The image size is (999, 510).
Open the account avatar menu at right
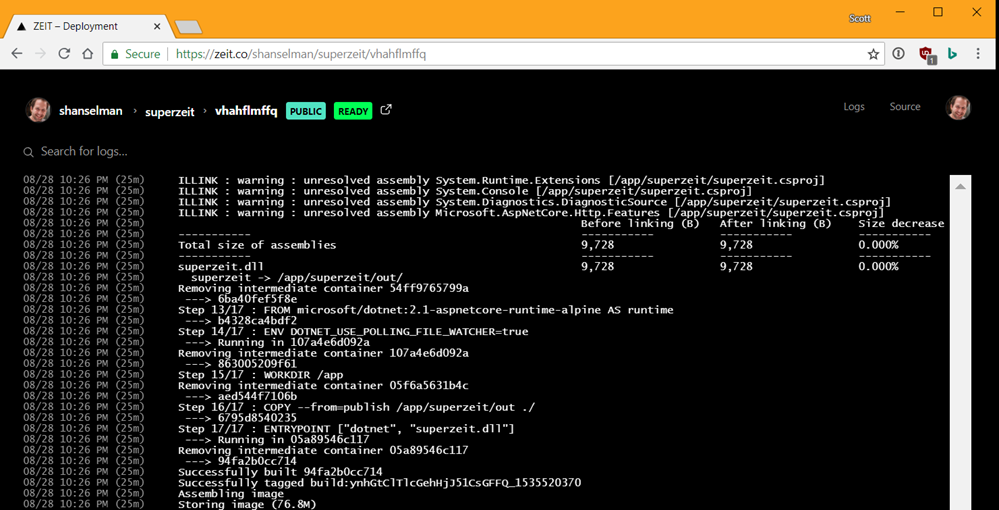958,108
